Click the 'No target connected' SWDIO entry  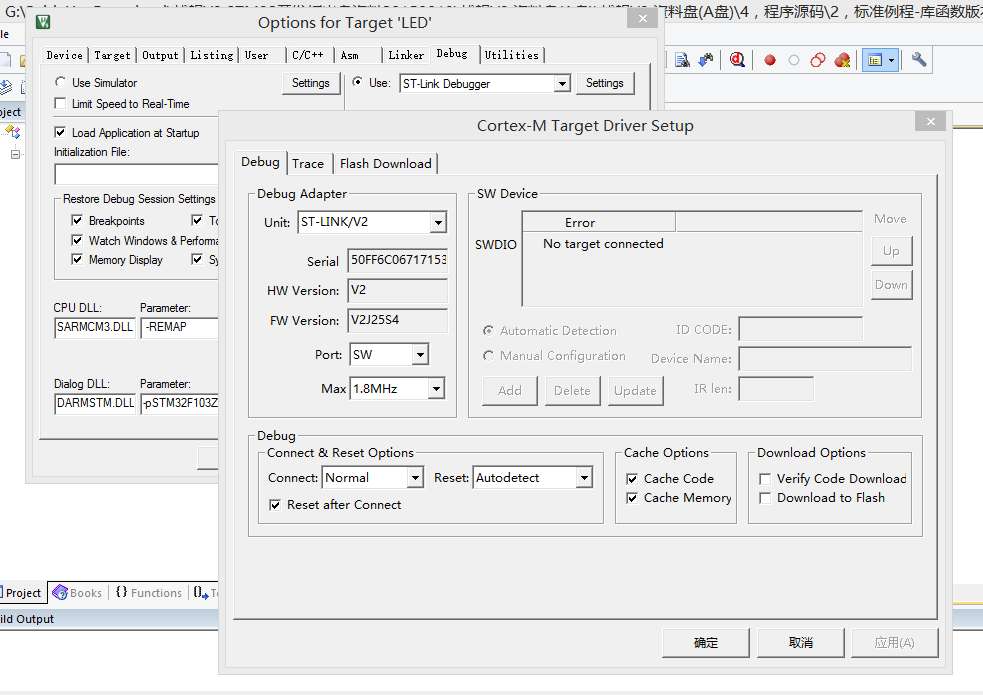tap(603, 244)
